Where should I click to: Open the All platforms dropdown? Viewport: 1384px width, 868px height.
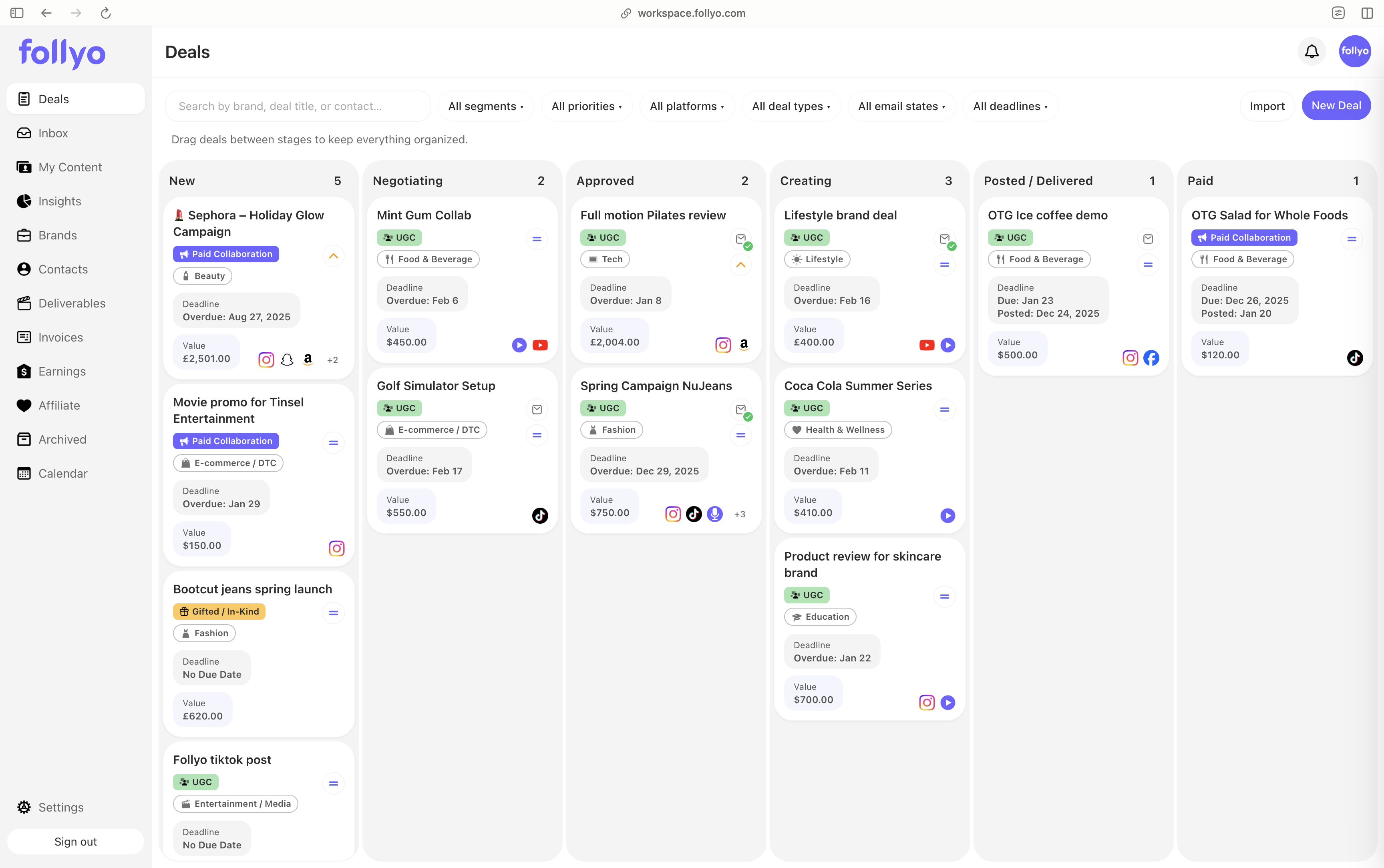point(686,106)
